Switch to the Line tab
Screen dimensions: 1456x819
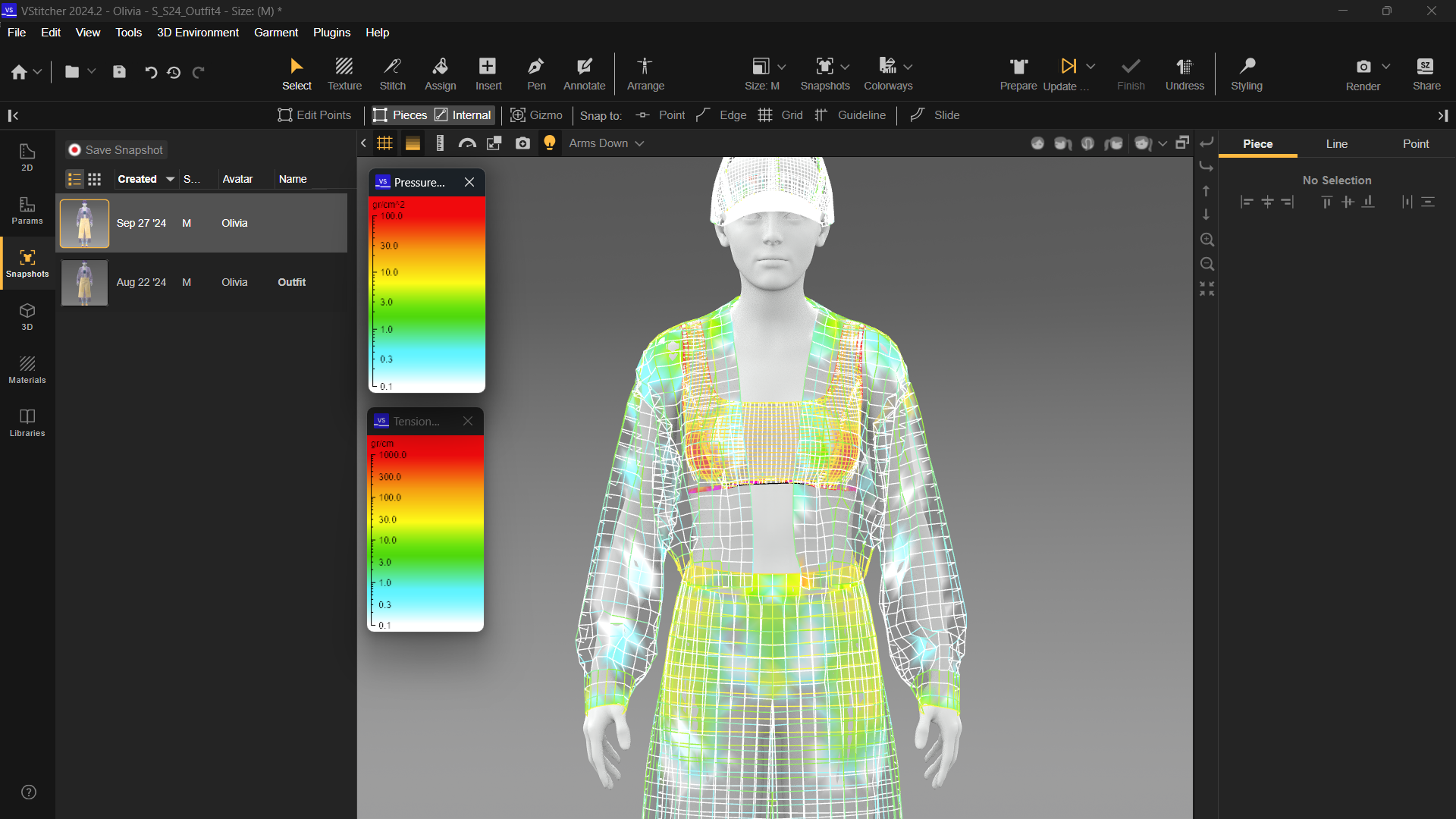[x=1336, y=143]
